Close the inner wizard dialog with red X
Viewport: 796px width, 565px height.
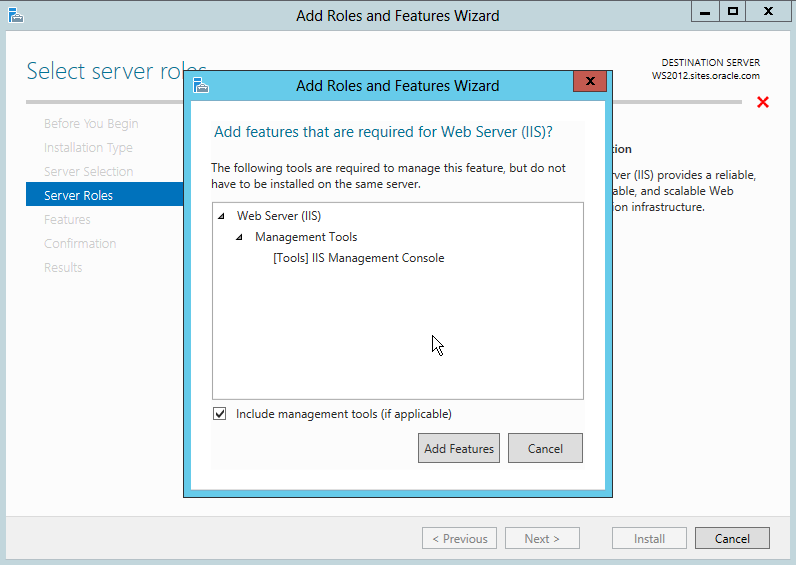pos(590,81)
